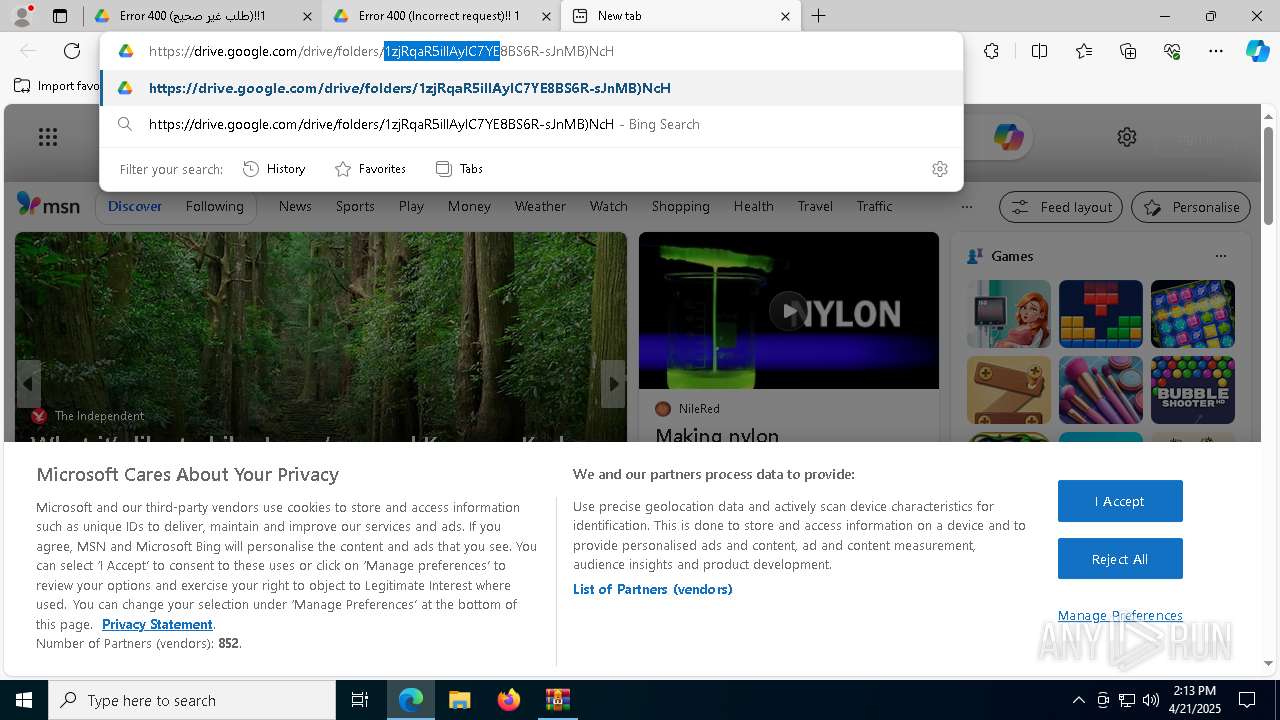Click the Copilot icon in search box
The height and width of the screenshot is (720, 1280).
(1008, 137)
